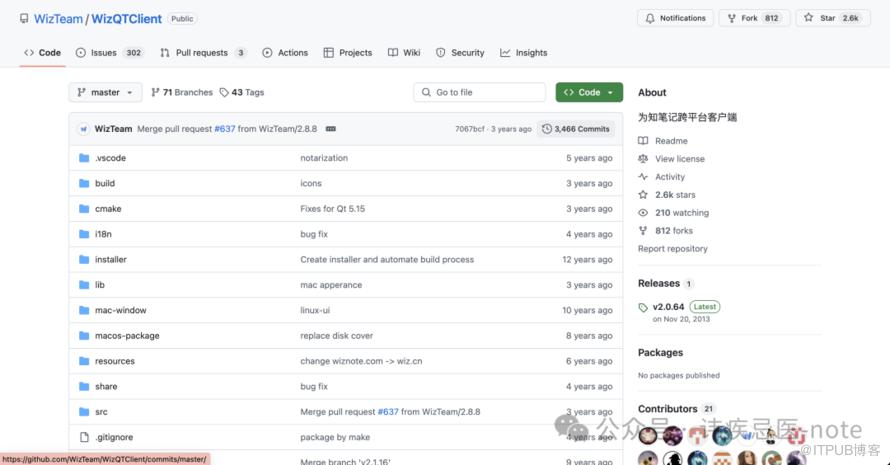Open pull request #637 link in commit
Viewport: 890px width, 465px height.
[225, 129]
